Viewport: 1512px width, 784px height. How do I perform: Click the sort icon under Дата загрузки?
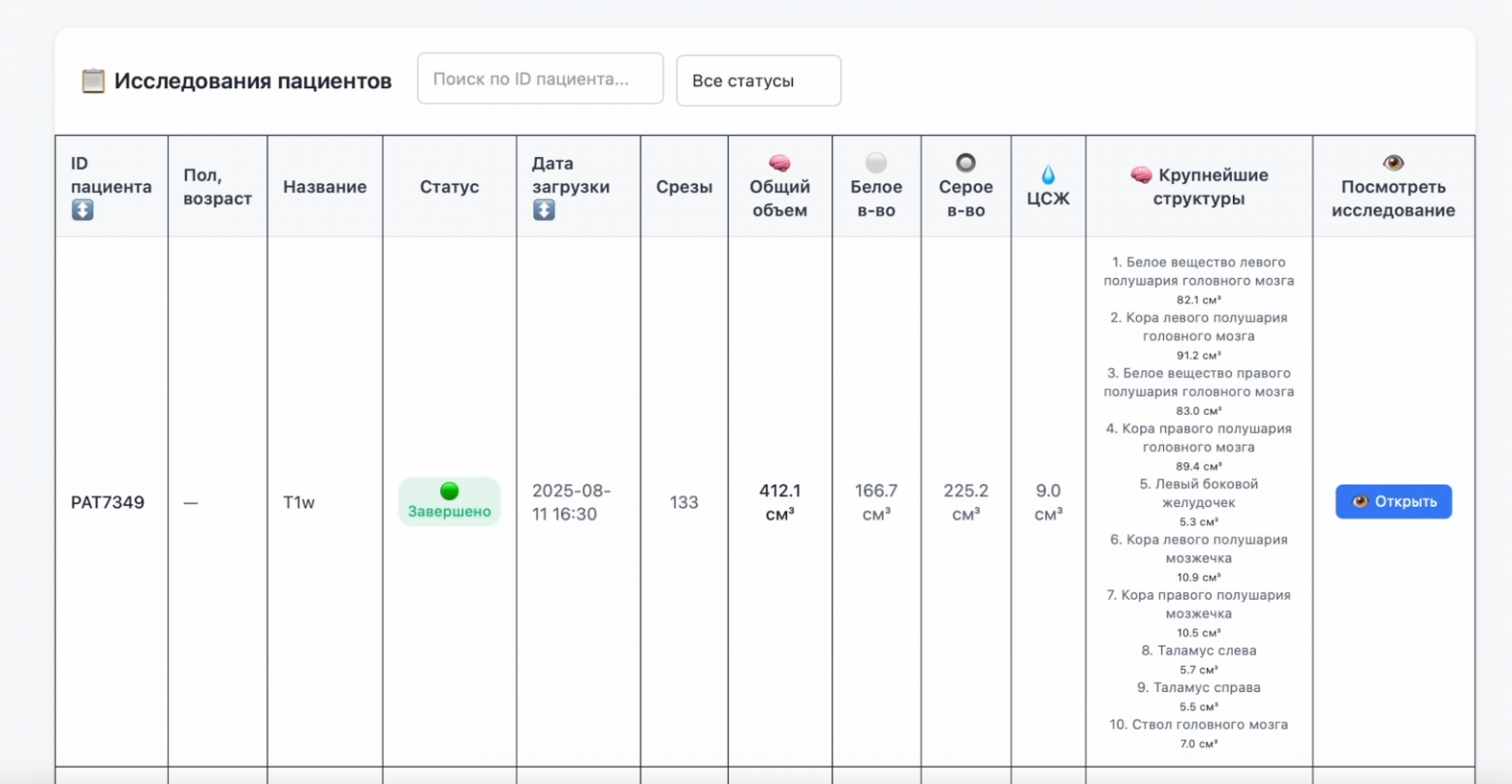[x=544, y=210]
